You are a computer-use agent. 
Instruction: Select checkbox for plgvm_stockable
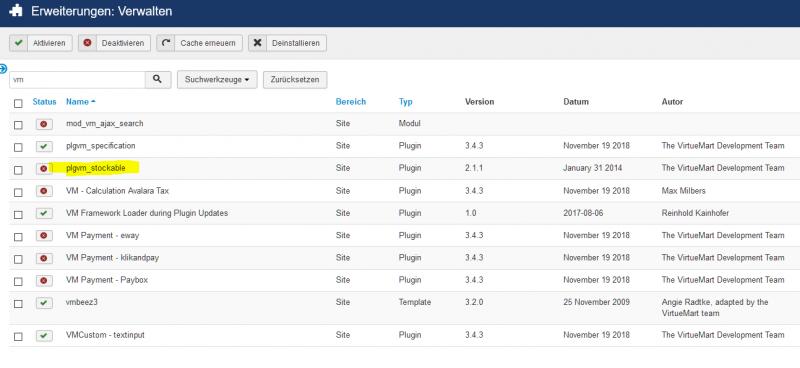click(x=18, y=170)
